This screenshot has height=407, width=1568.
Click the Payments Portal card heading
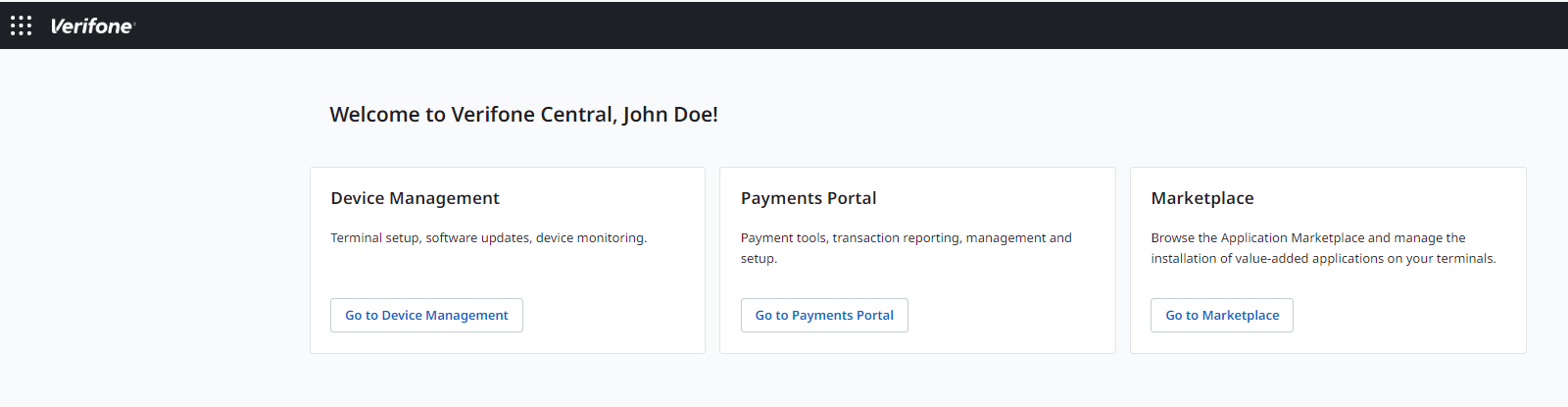point(808,198)
